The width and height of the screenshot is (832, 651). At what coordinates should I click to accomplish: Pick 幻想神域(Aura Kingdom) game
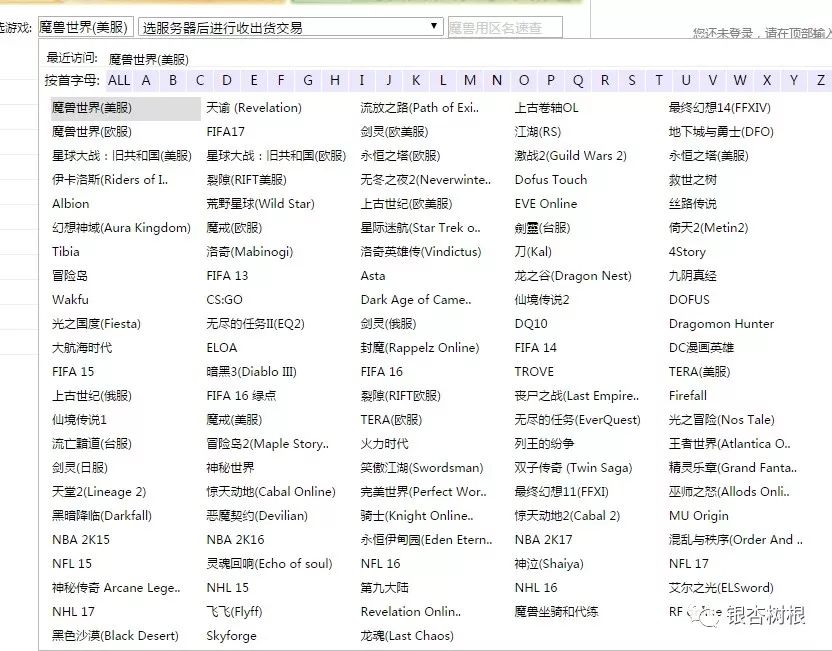point(122,228)
